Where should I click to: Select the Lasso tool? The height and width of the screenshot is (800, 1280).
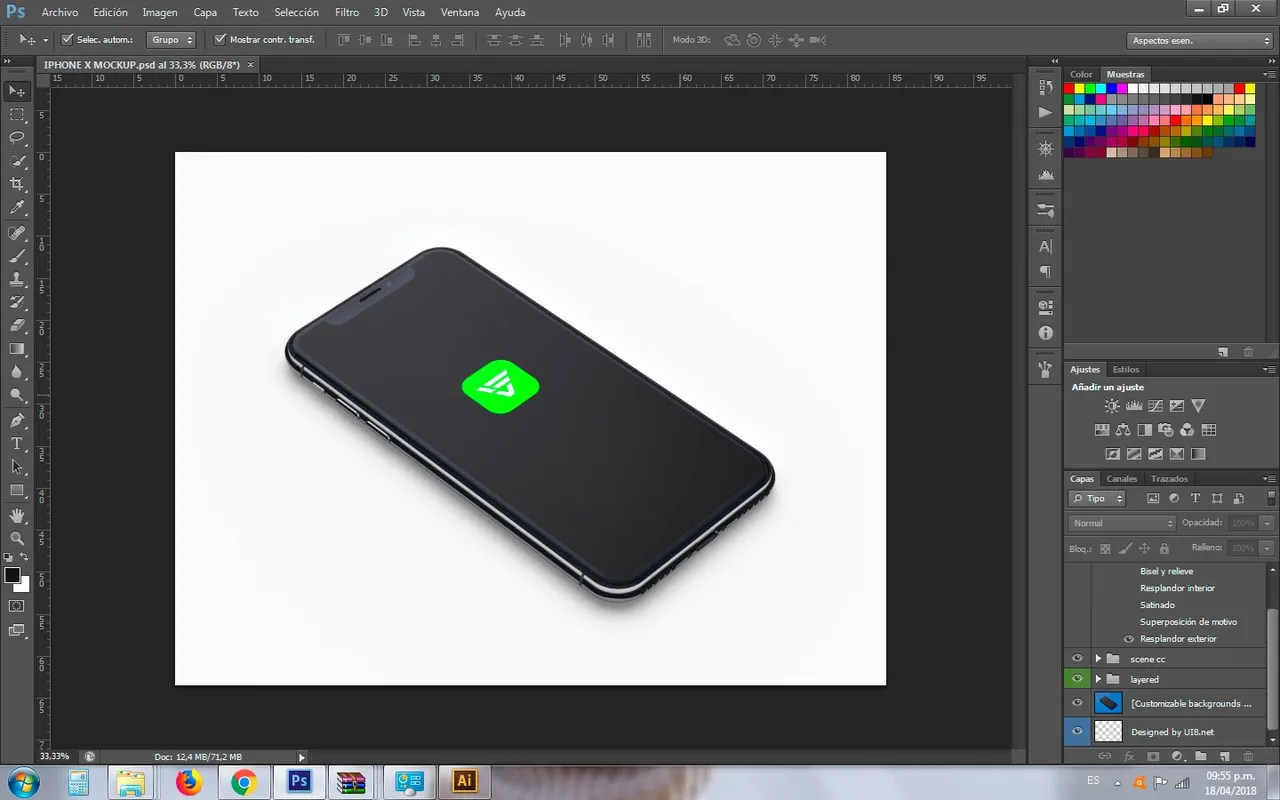point(17,138)
